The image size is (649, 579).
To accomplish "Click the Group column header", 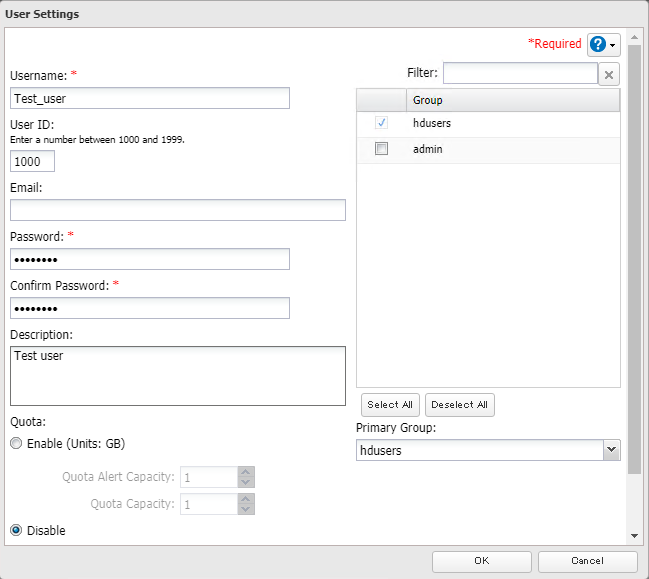I will 512,100.
